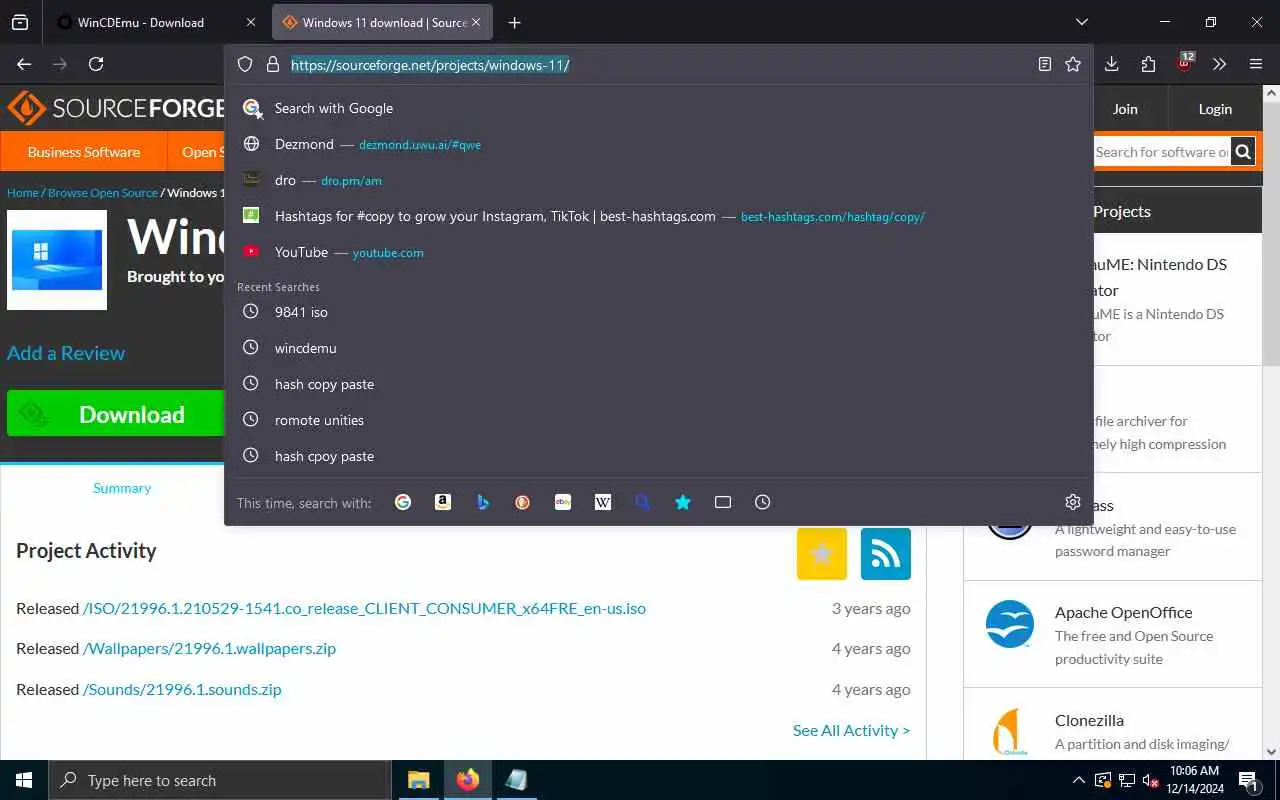Reload the current page
Viewport: 1280px width, 800px height.
pyautogui.click(x=96, y=64)
